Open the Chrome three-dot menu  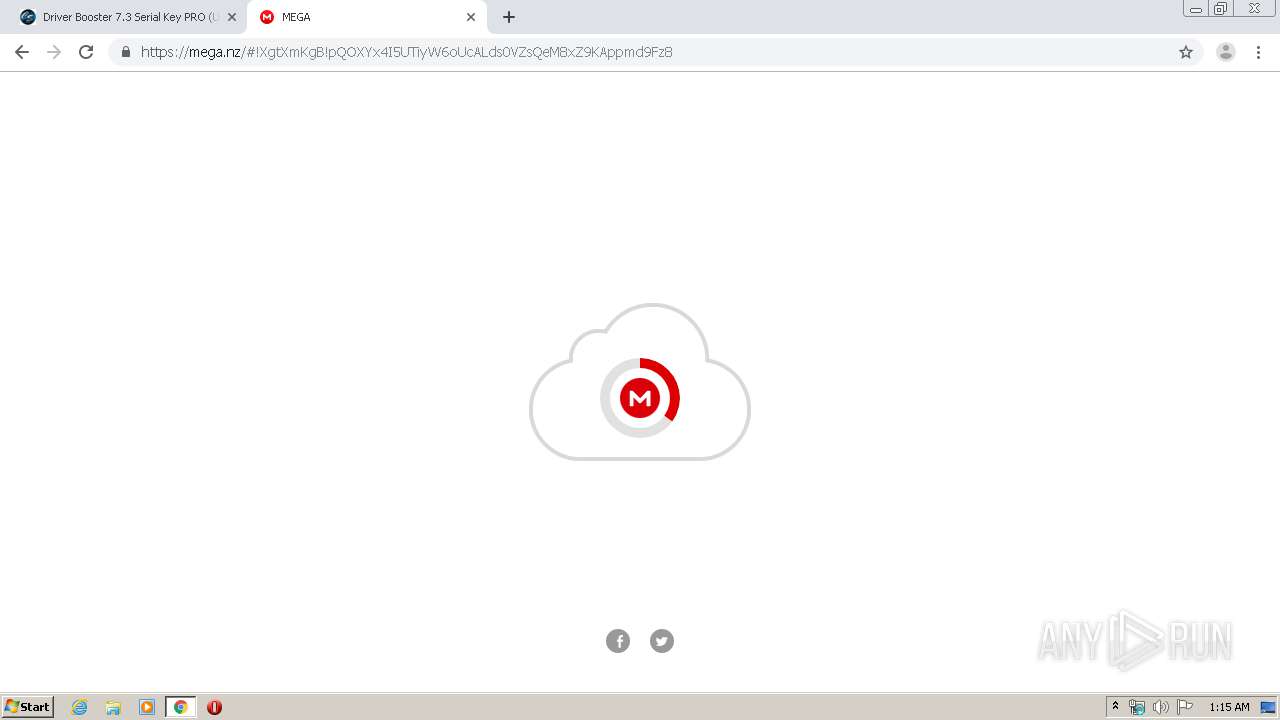click(1258, 52)
